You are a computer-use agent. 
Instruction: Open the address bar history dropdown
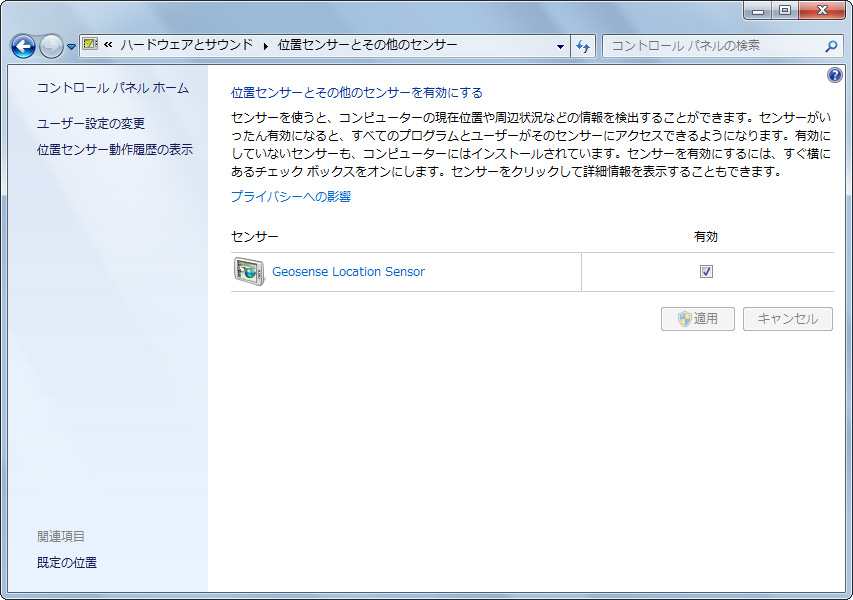point(558,46)
